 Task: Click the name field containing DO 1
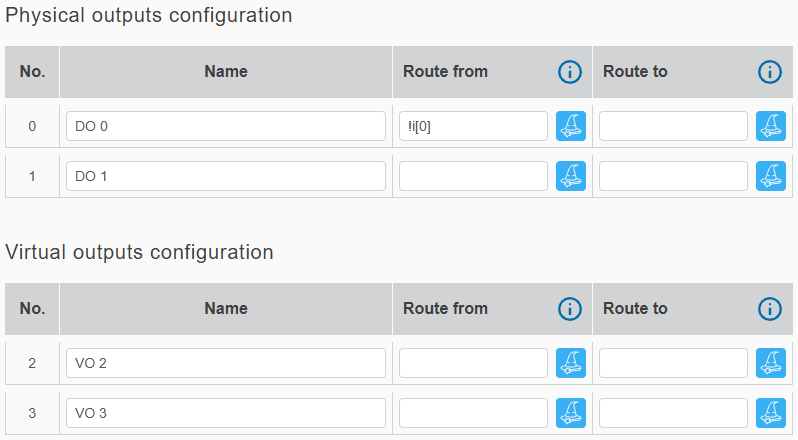click(x=225, y=176)
